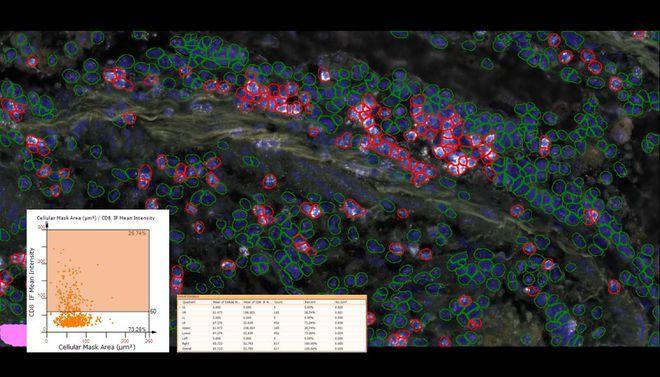The height and width of the screenshot is (377, 660).
Task: Select the UR quadrant row in the table
Action: (x=271, y=313)
